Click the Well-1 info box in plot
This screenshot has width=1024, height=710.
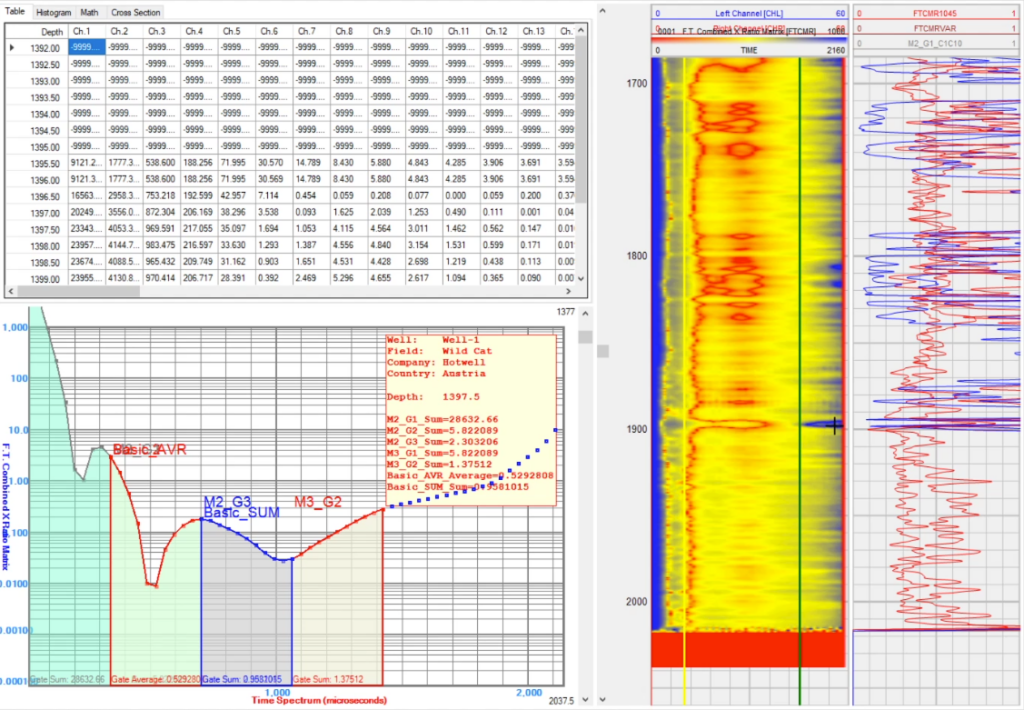coord(471,421)
